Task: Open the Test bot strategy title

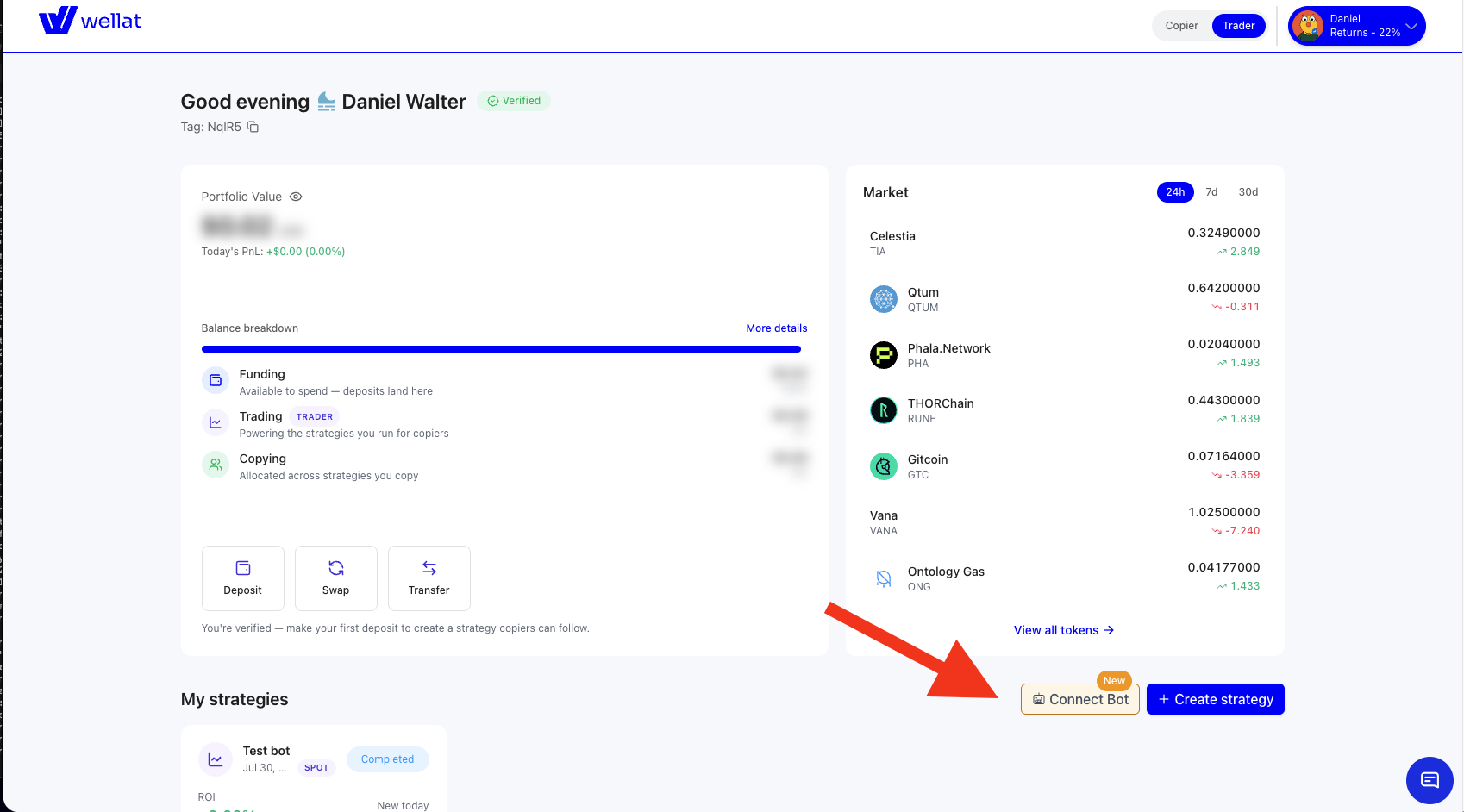Action: pos(266,751)
